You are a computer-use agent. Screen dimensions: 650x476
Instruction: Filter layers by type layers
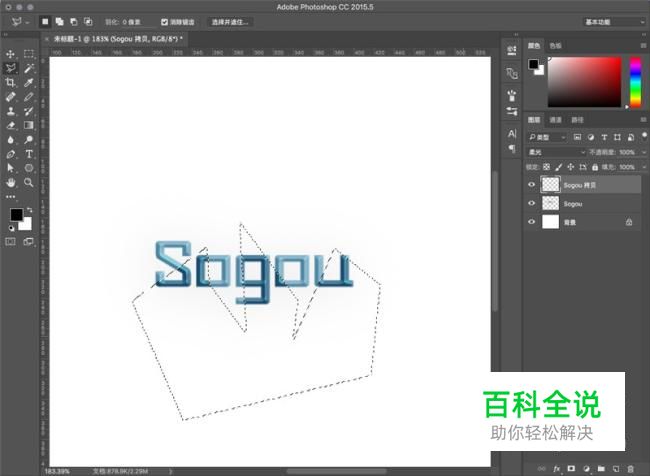pos(604,137)
